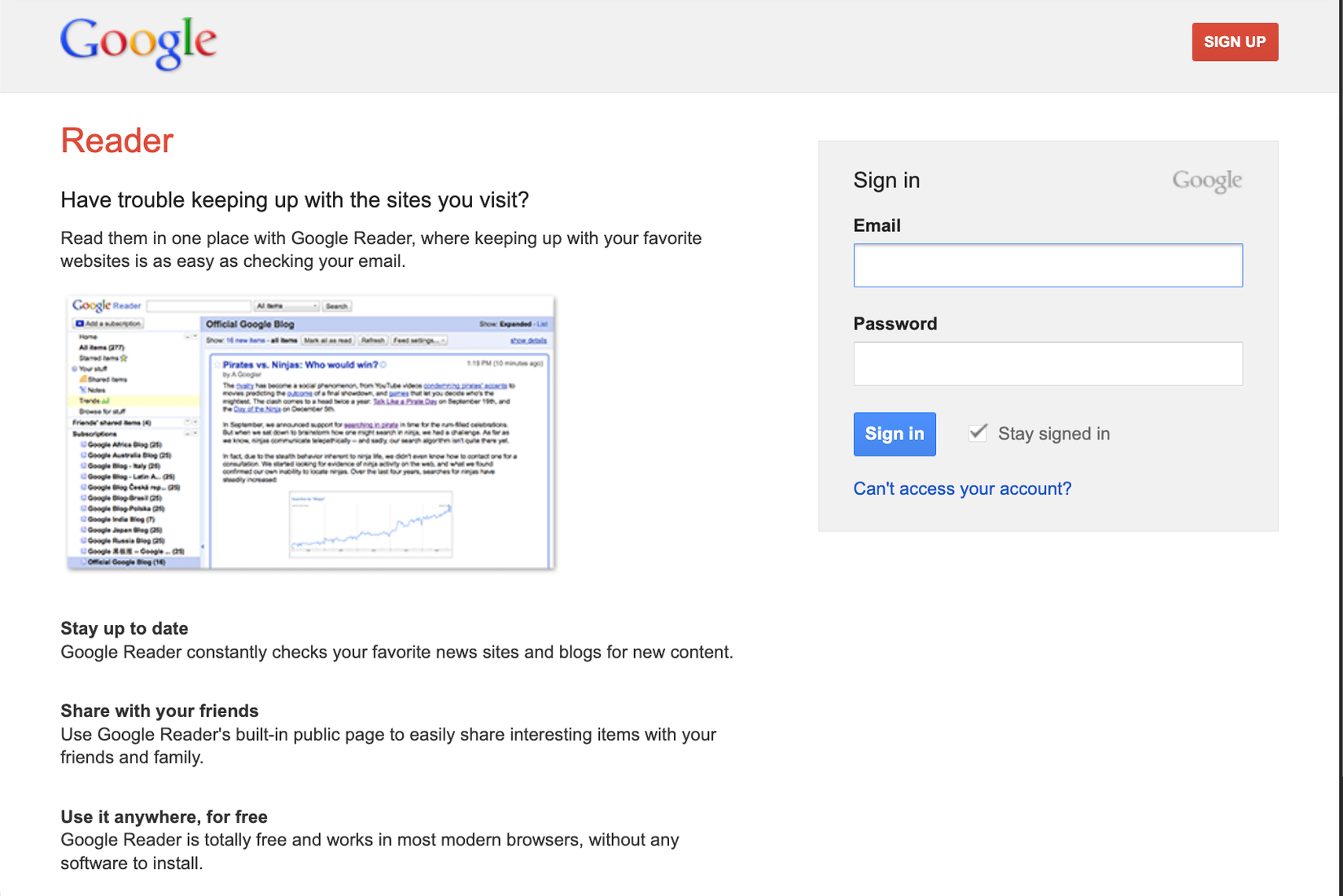Select the all items tab in the feed
This screenshot has height=896, width=1343.
coord(284,339)
